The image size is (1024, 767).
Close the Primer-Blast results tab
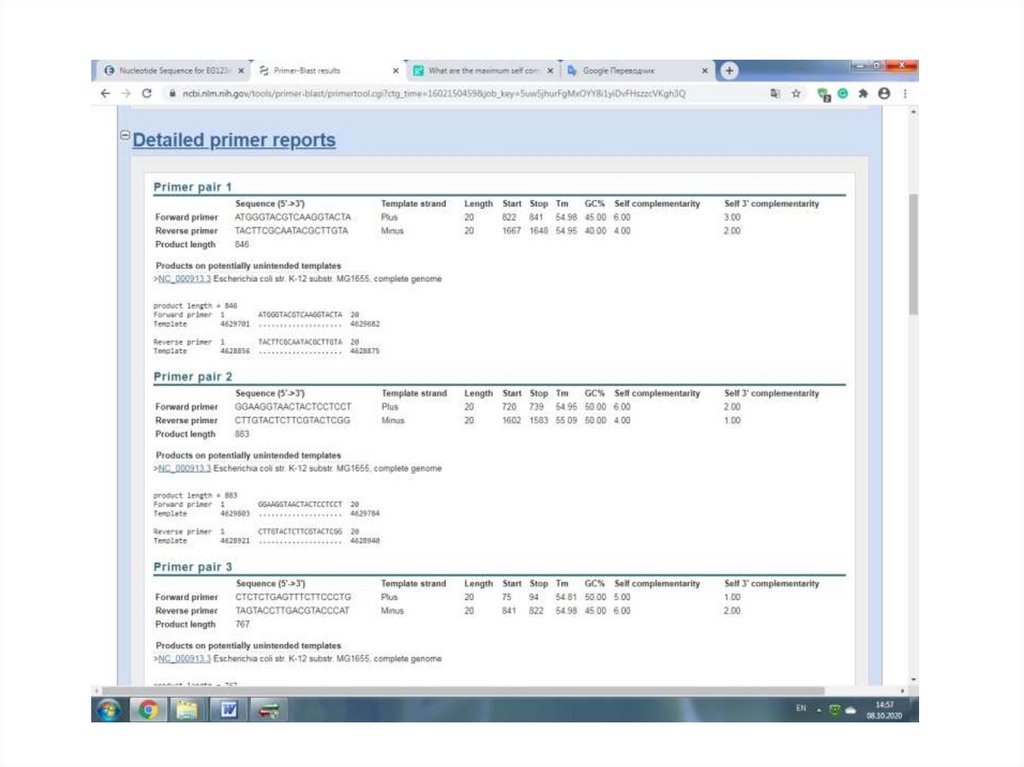click(396, 71)
